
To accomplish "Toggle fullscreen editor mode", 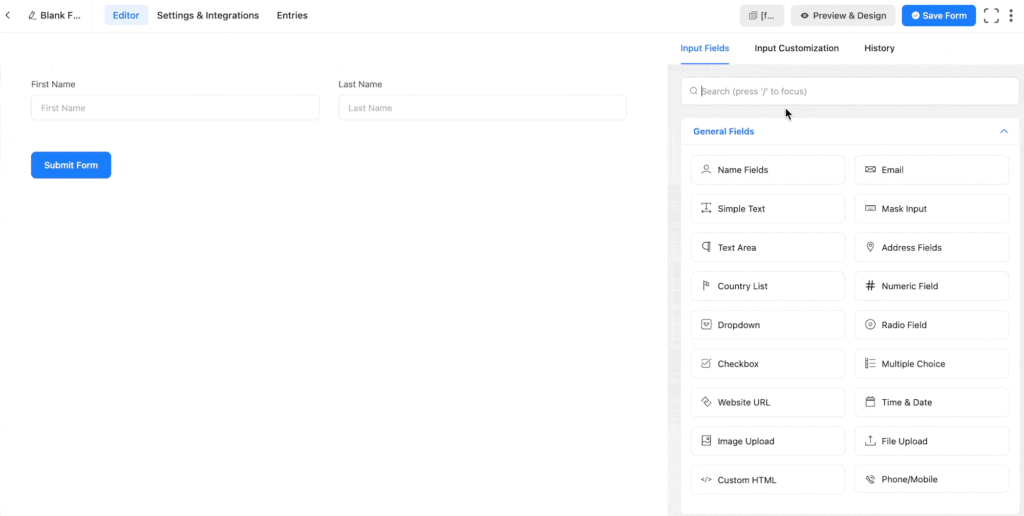I will pyautogui.click(x=991, y=16).
